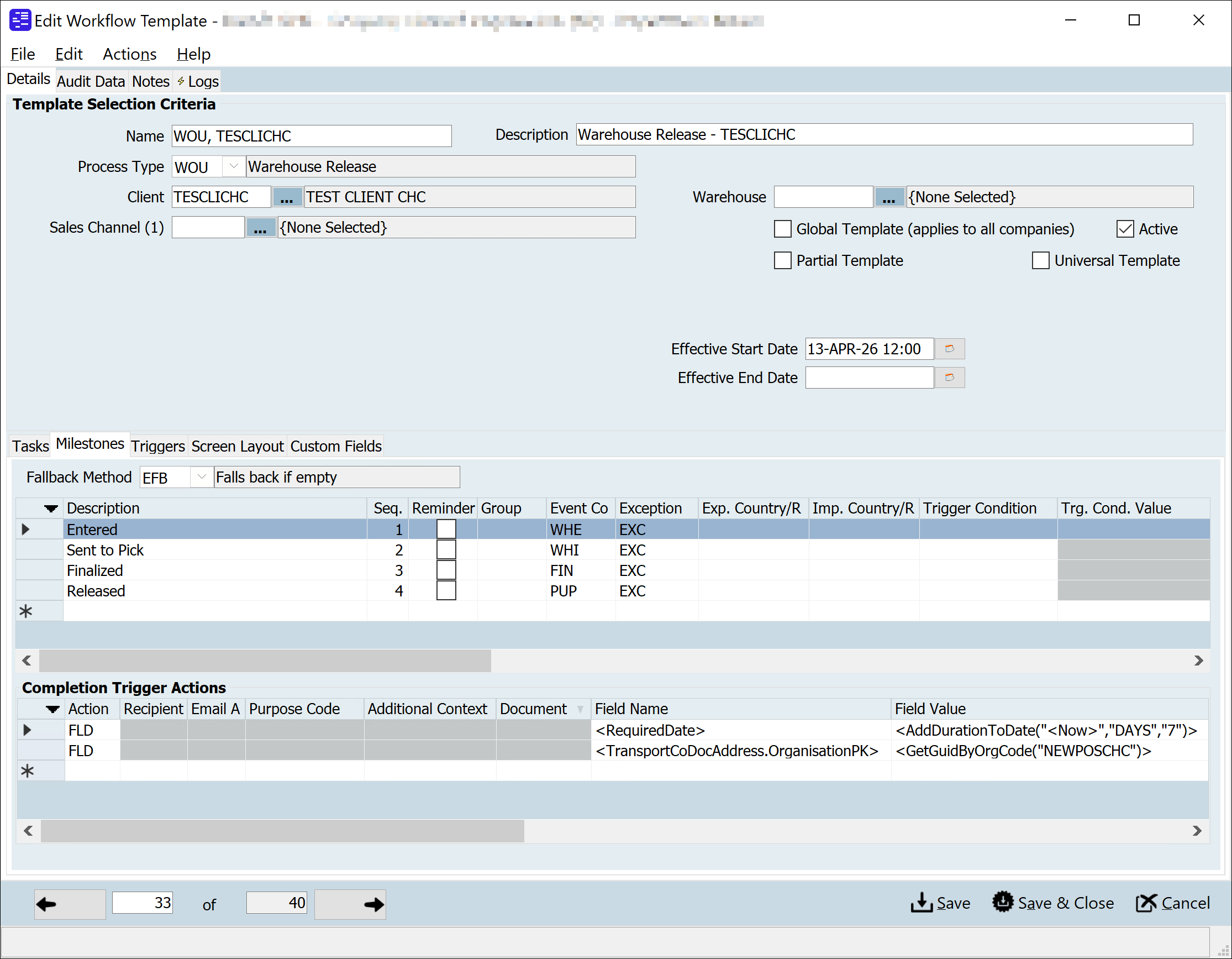Screen dimensions: 1232x959
Task: Open the Actions menu
Action: tap(129, 54)
